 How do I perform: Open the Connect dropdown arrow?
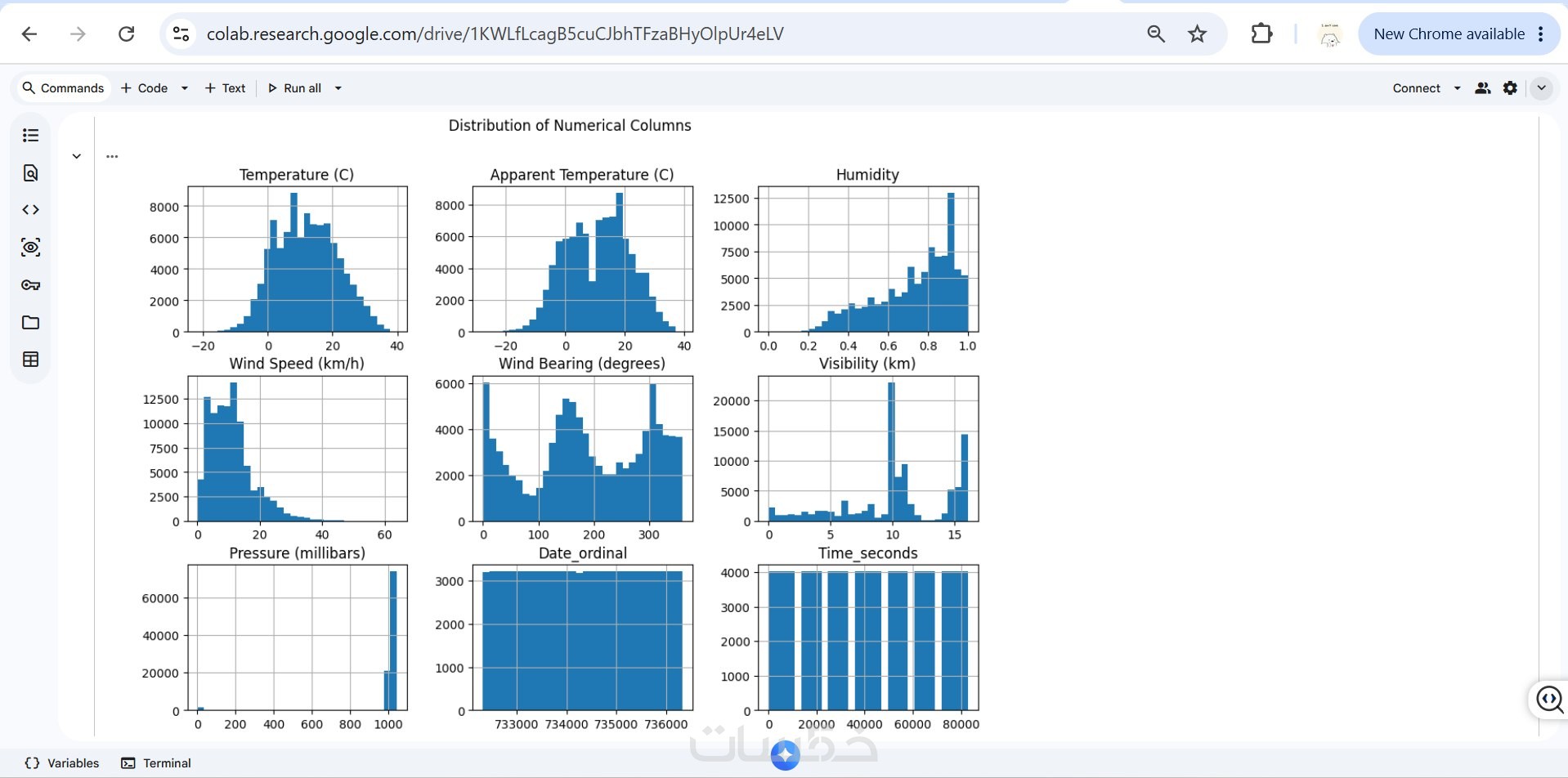click(1457, 88)
